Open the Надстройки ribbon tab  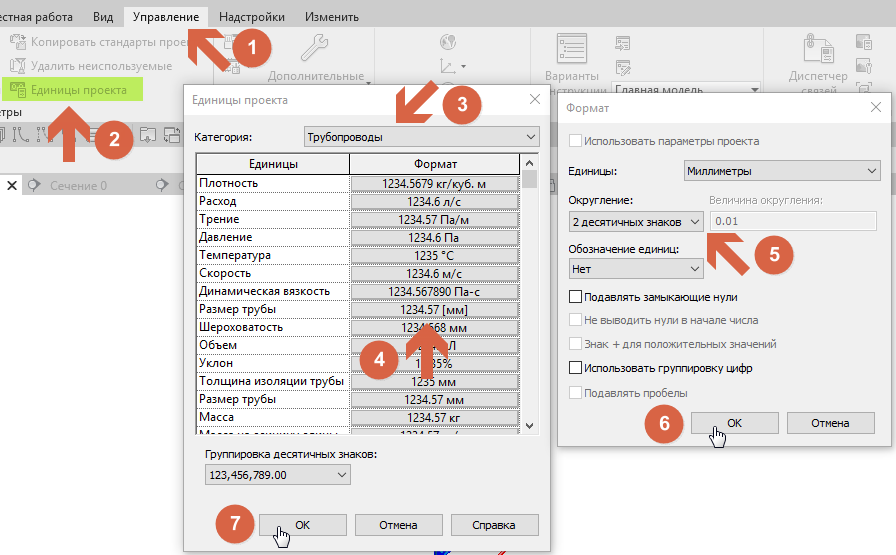(x=251, y=17)
